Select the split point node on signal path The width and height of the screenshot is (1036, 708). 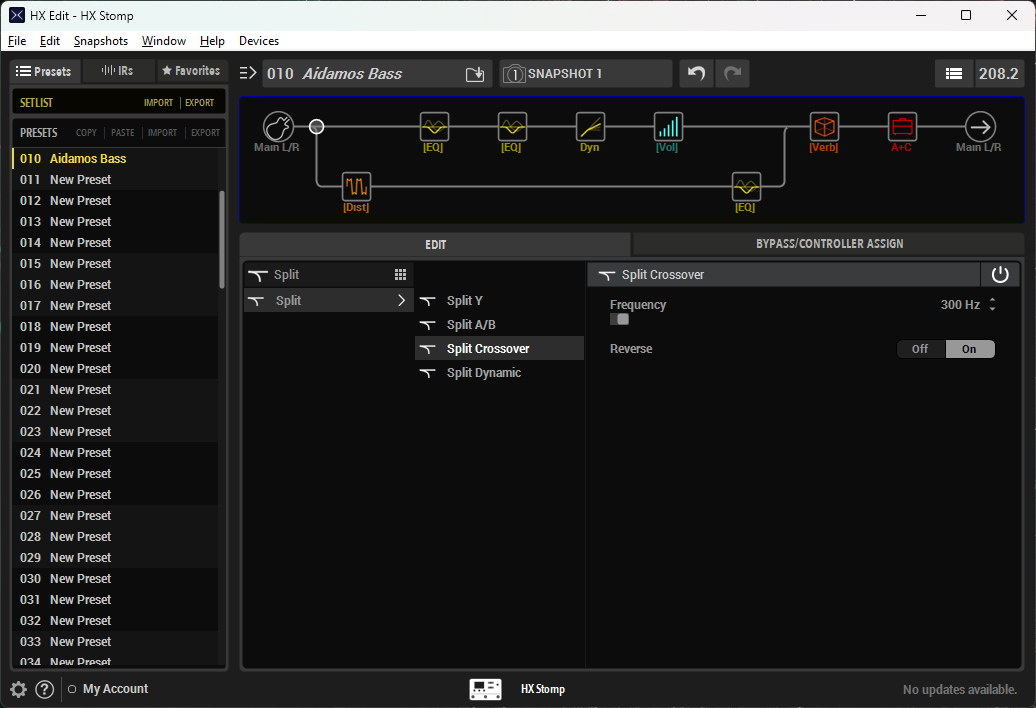coord(316,126)
